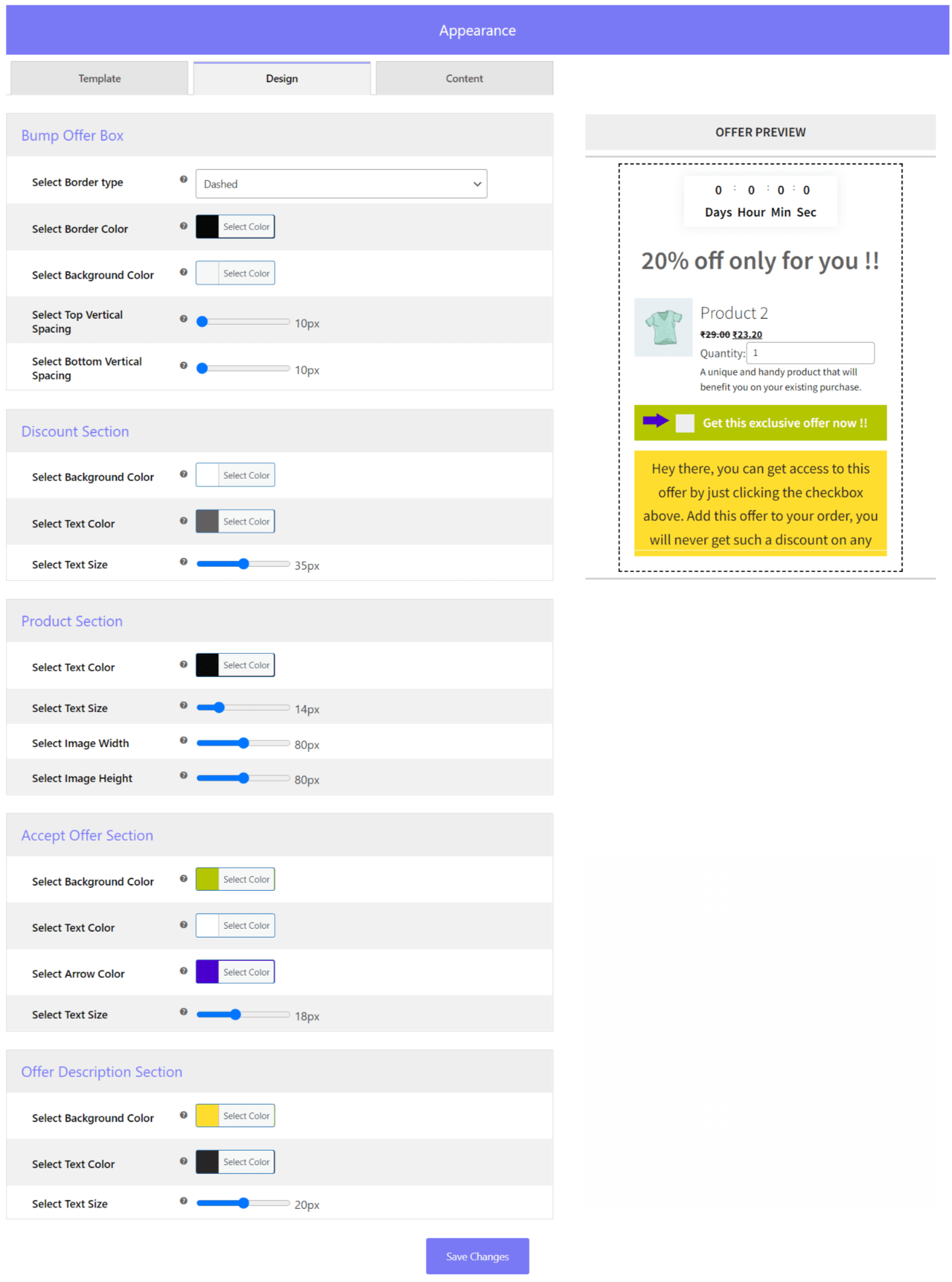Click help icon for Accept Offer Text Size
Screen dimensions: 952x1282
tap(184, 1012)
